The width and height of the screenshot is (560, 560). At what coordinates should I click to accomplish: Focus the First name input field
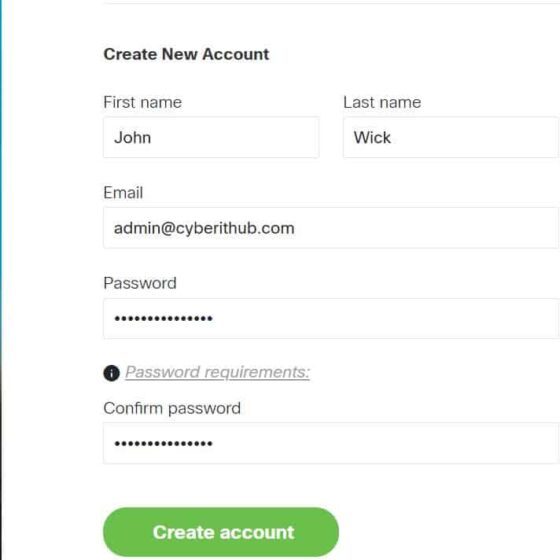coord(211,138)
